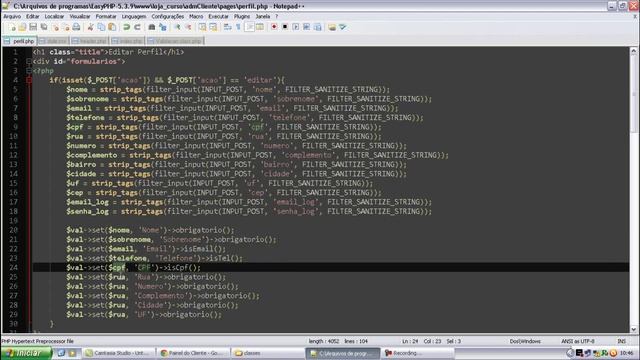Click the Close All documents icon
Image resolution: width=640 pixels, height=360 pixels.
click(x=66, y=27)
